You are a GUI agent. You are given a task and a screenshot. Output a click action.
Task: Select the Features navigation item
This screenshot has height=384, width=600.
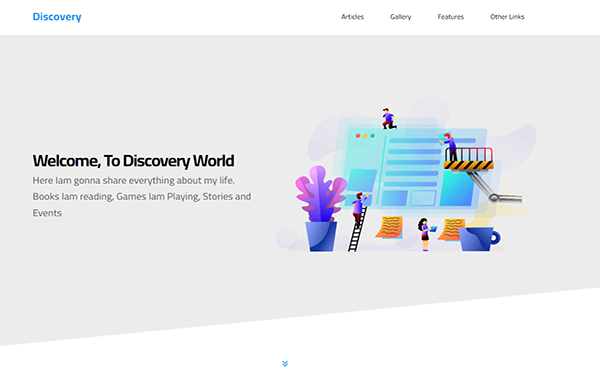click(x=450, y=17)
